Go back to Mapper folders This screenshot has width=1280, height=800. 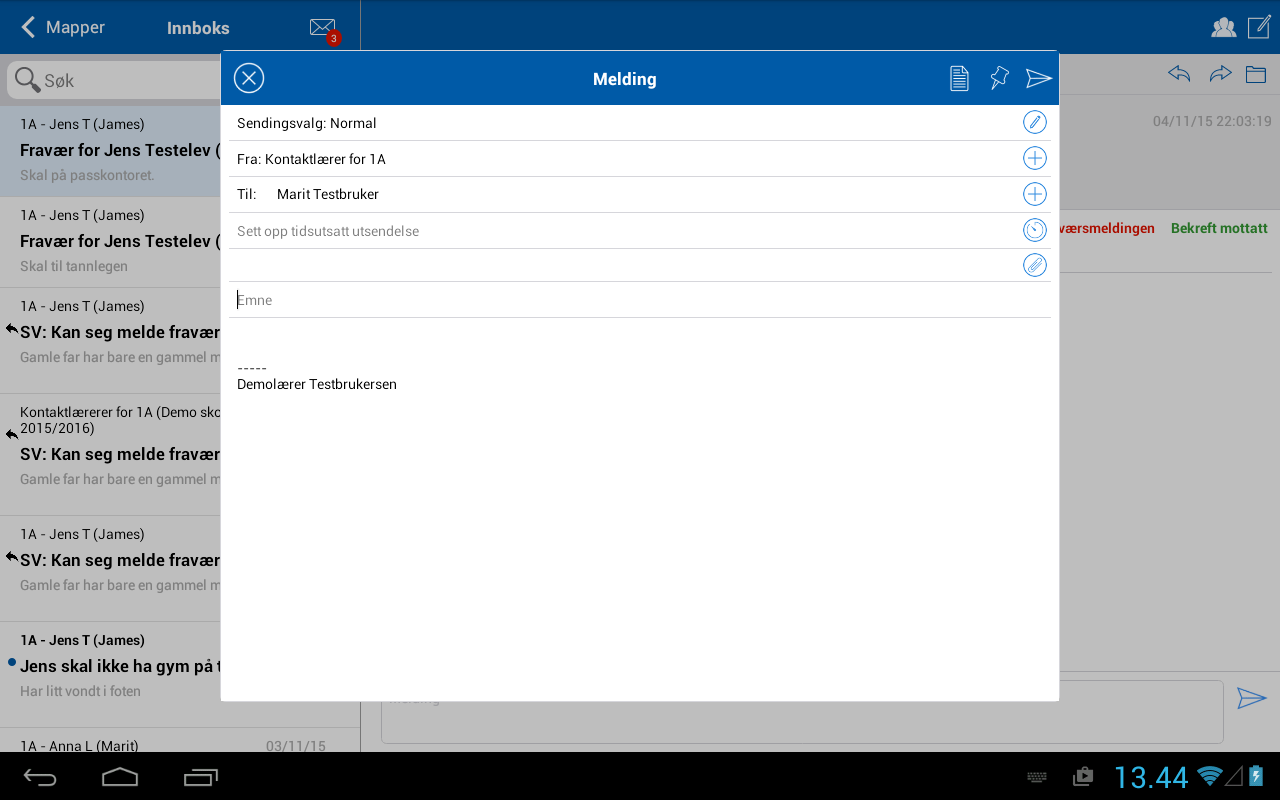[63, 27]
